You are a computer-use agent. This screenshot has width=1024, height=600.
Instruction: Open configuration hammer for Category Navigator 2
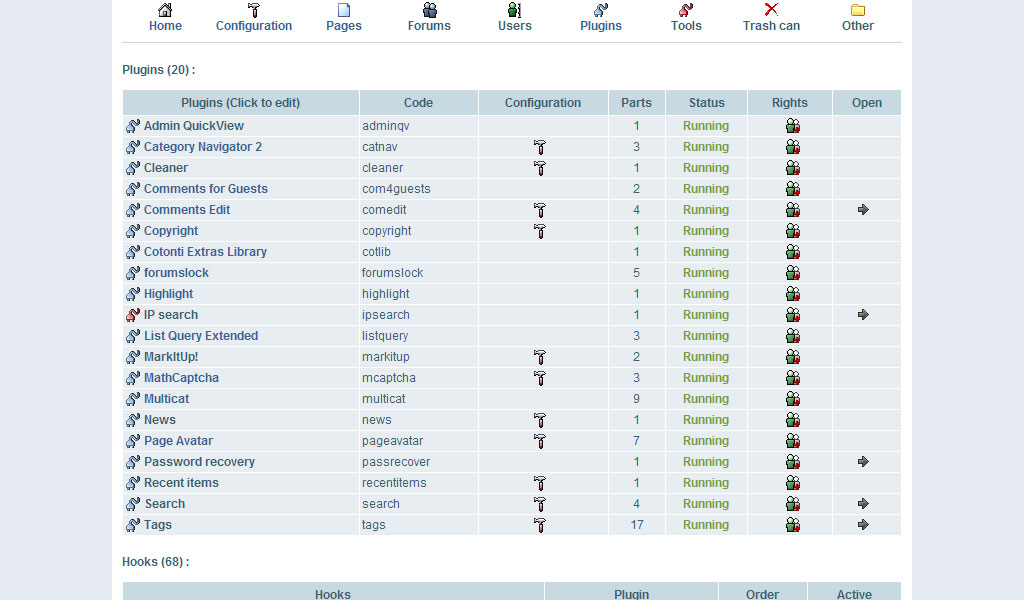pyautogui.click(x=540, y=147)
